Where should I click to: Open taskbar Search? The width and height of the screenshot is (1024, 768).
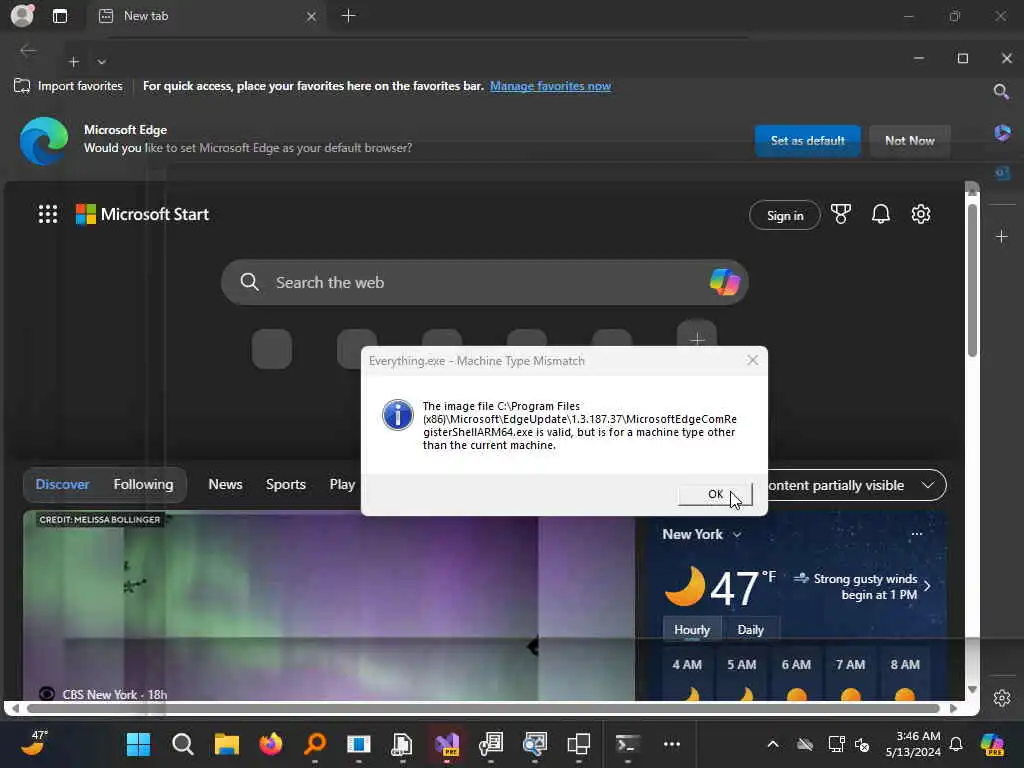(x=182, y=744)
